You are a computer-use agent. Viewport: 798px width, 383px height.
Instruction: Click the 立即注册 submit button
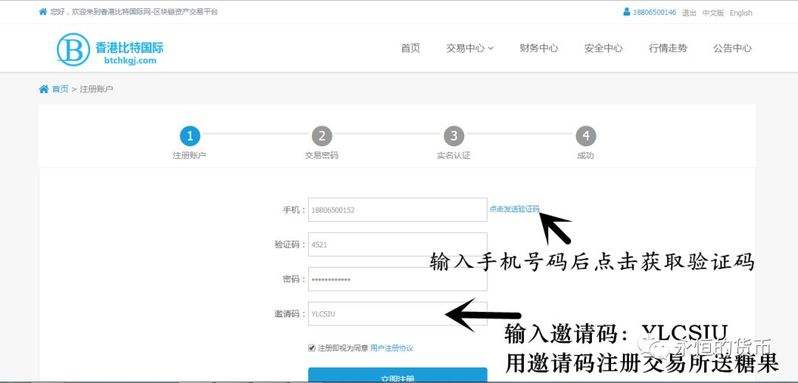click(397, 375)
